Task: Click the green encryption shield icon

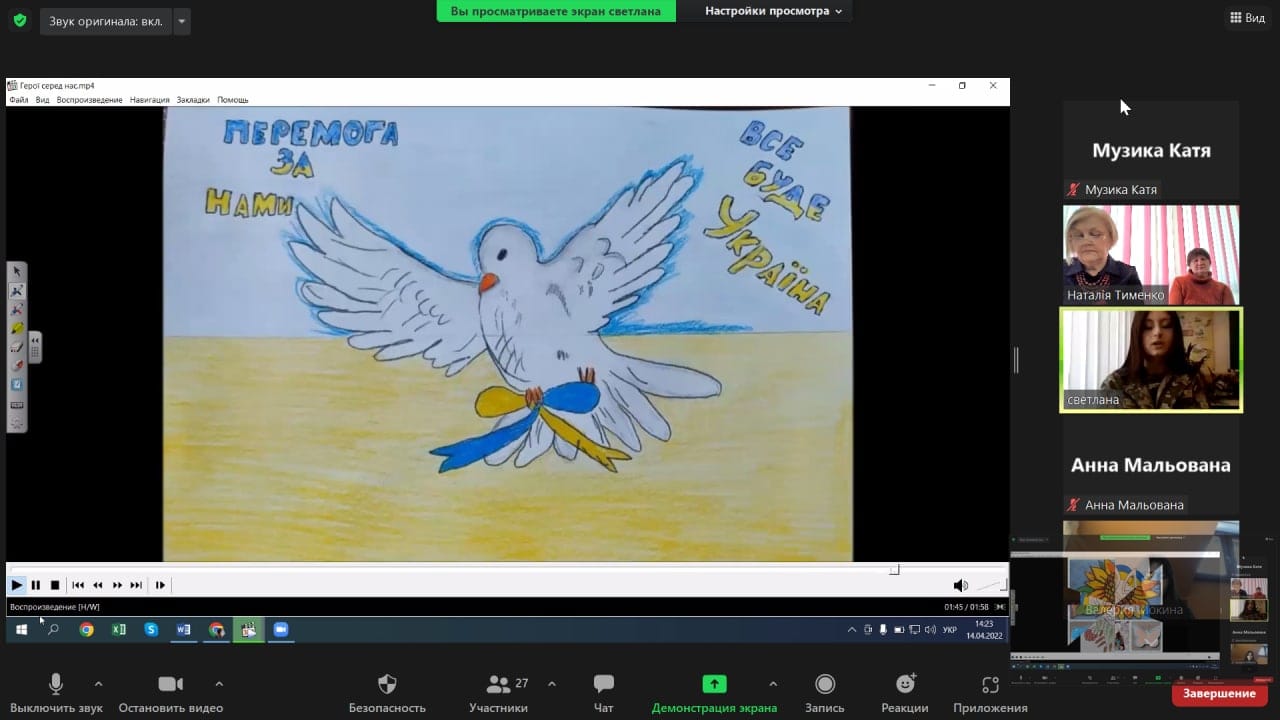Action: pos(20,20)
